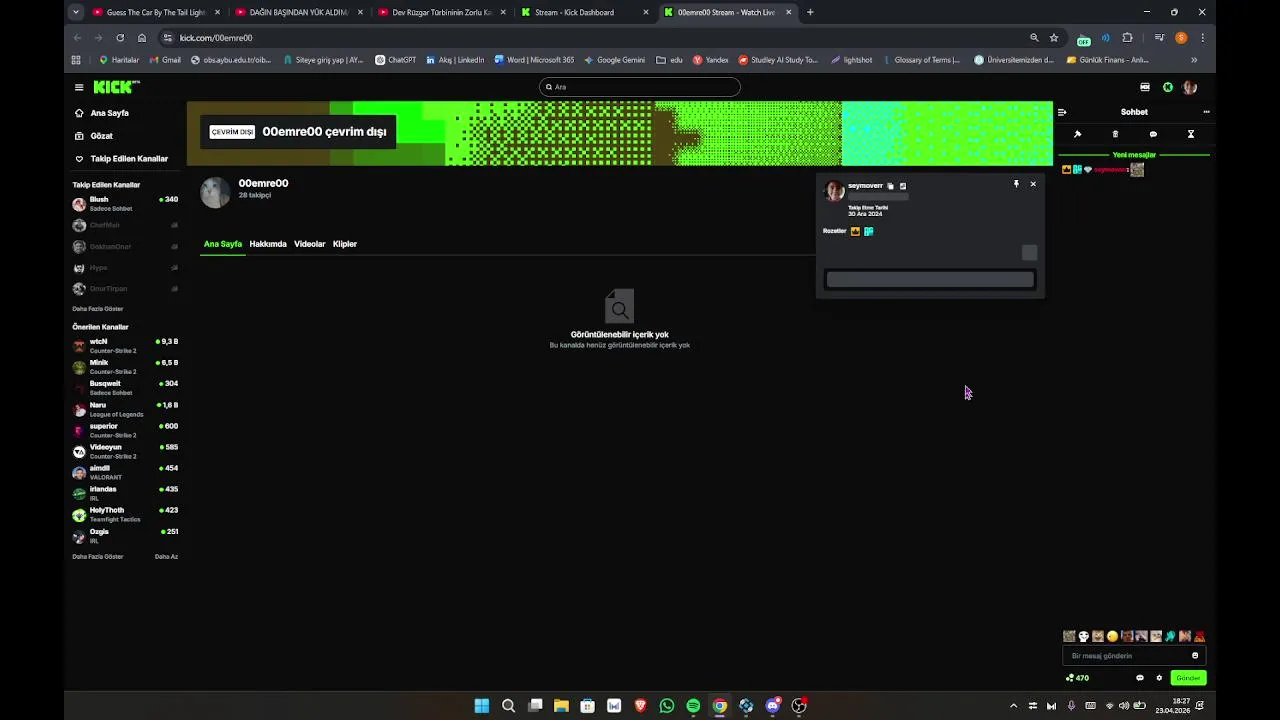Open the Naru League of Legends channel
Screen dimensions: 1280x720
pos(125,409)
